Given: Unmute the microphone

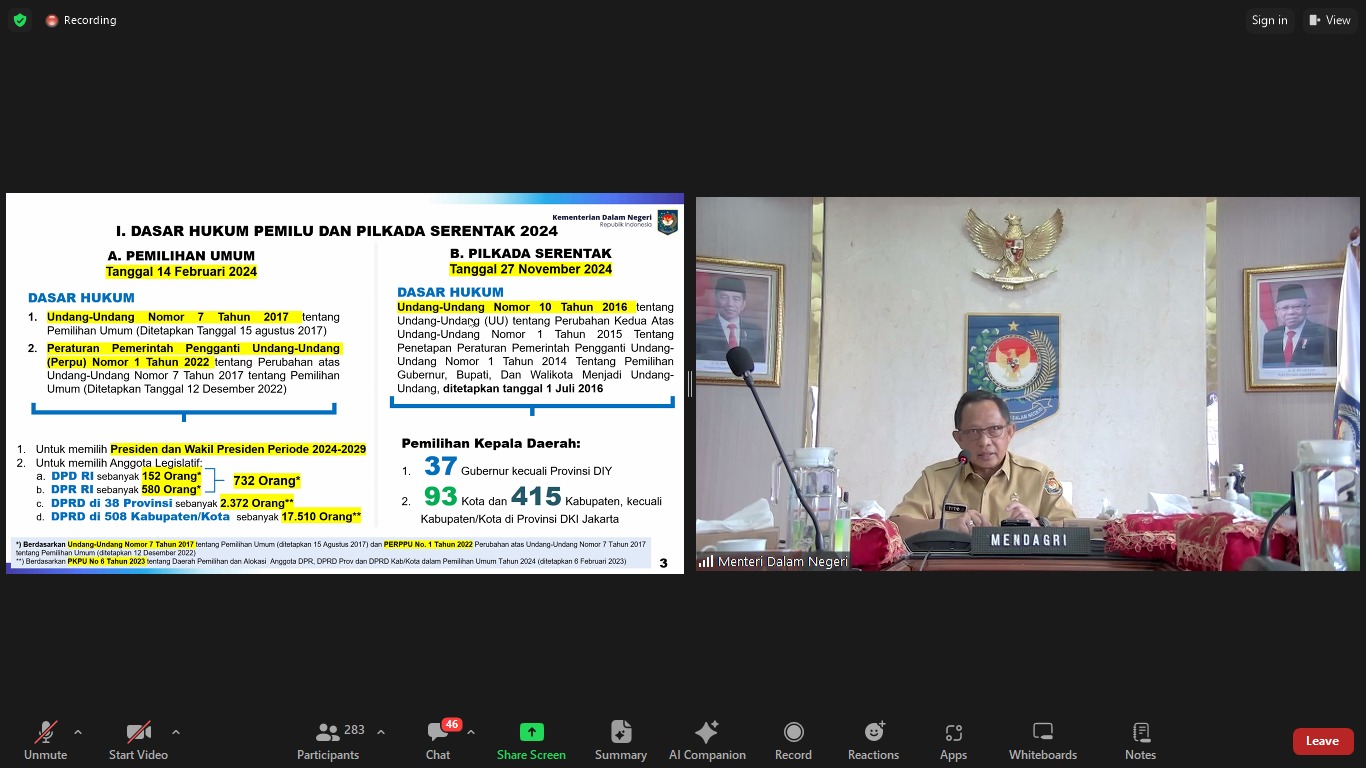Looking at the screenshot, I should tap(45, 740).
